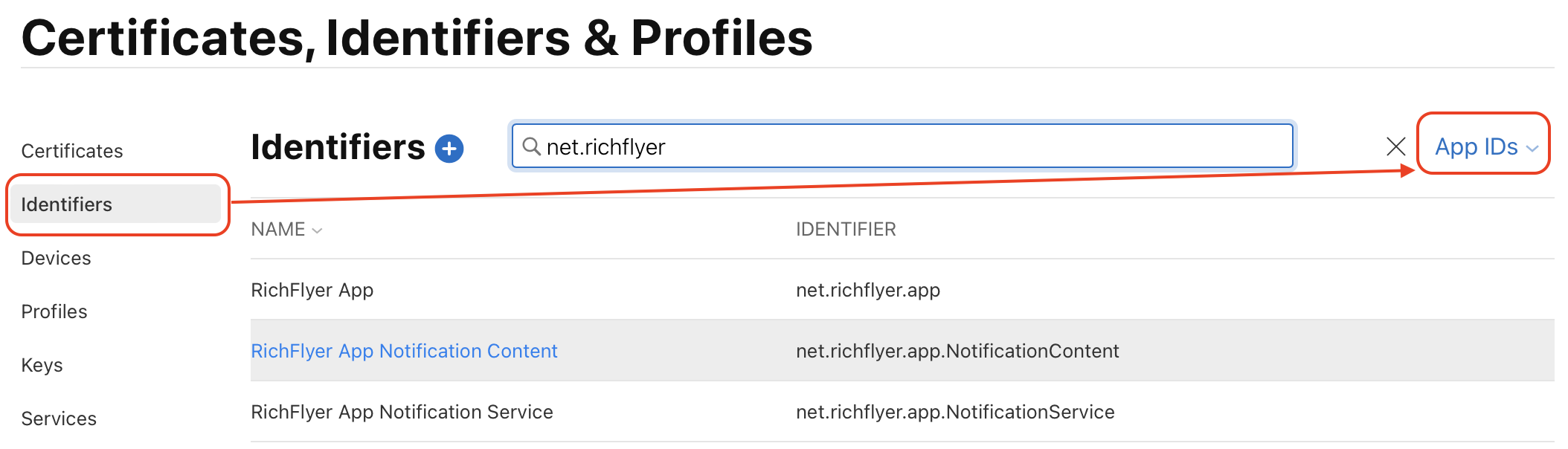The image size is (1568, 449).
Task: Add a new identifier with plus icon
Action: pos(449,149)
